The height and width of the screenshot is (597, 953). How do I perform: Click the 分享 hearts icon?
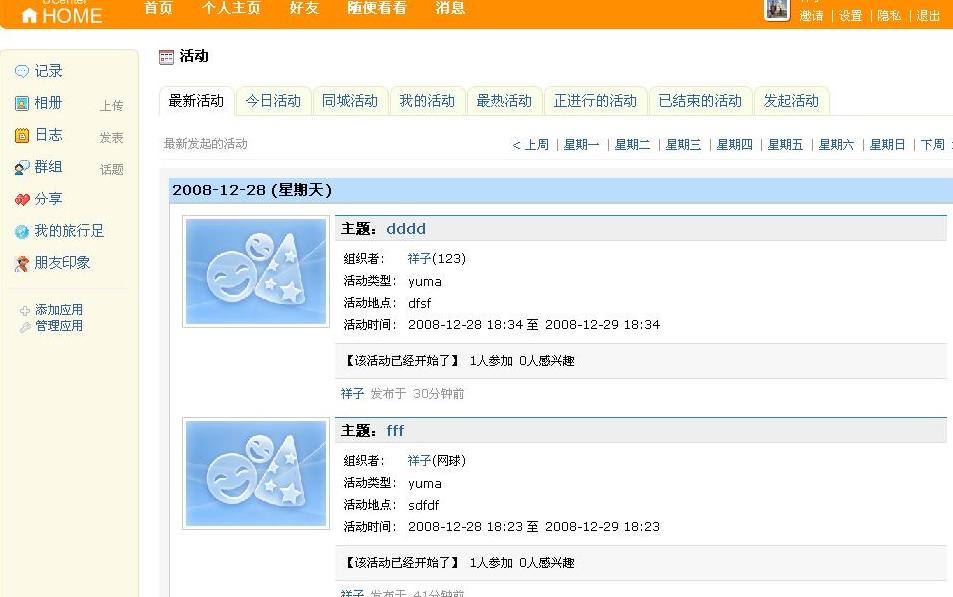(x=22, y=199)
